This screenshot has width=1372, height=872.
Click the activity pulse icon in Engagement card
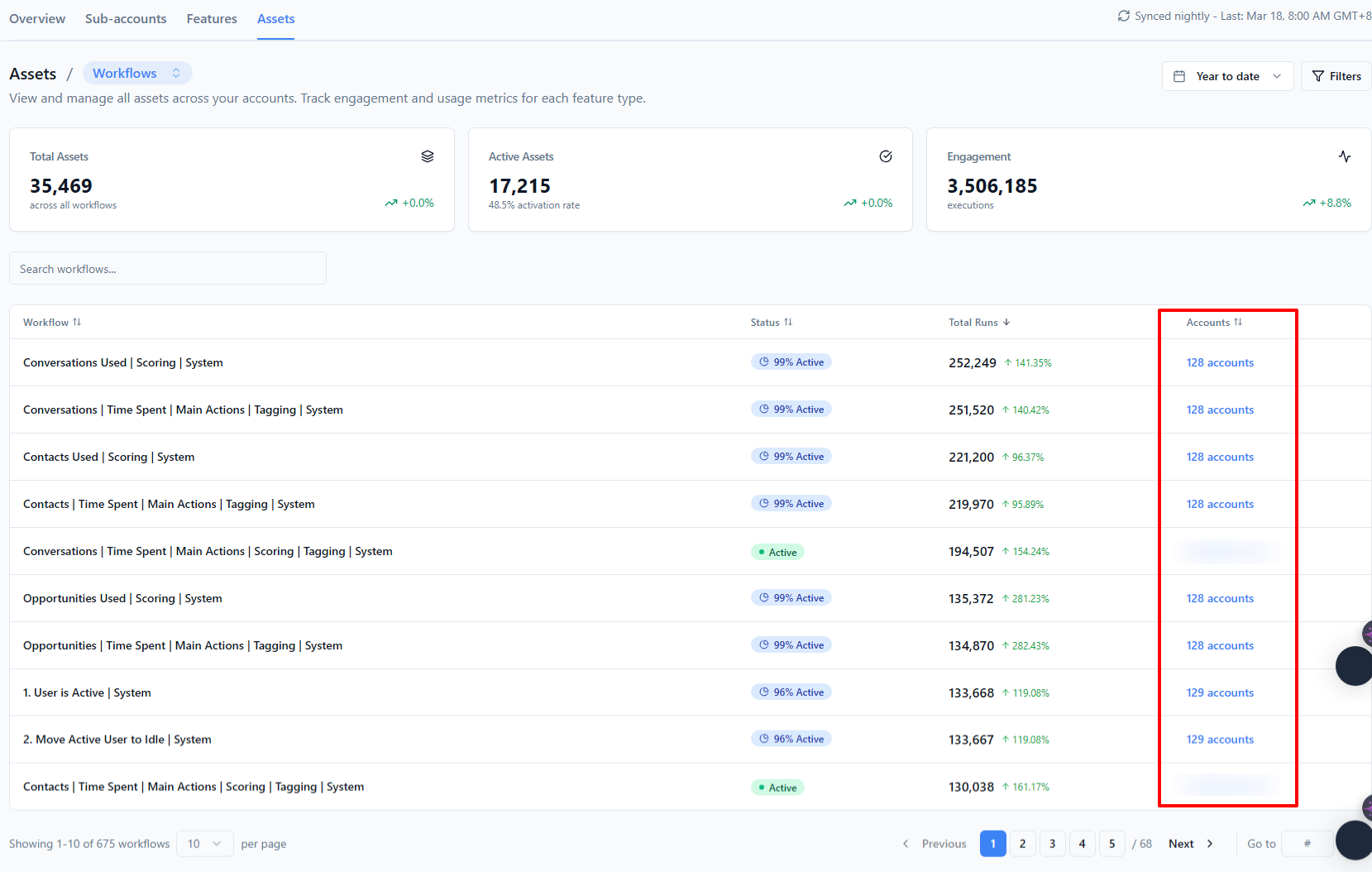tap(1345, 156)
